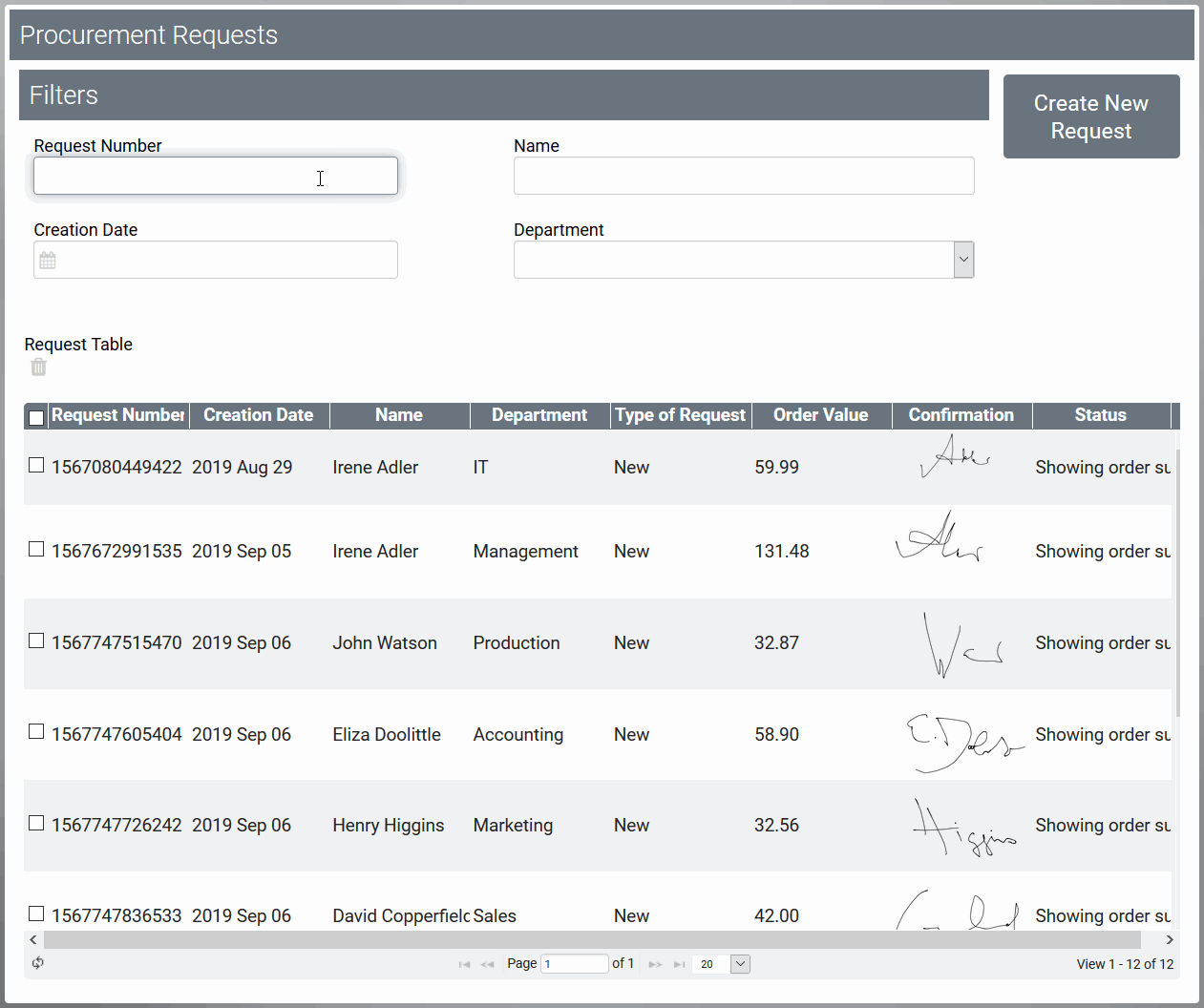
Task: Go to last page pager icon
Action: 679,964
